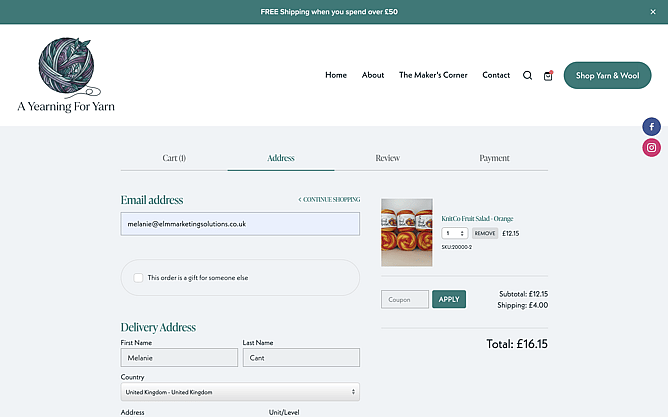
Task: Open the Country dropdown
Action: point(240,392)
